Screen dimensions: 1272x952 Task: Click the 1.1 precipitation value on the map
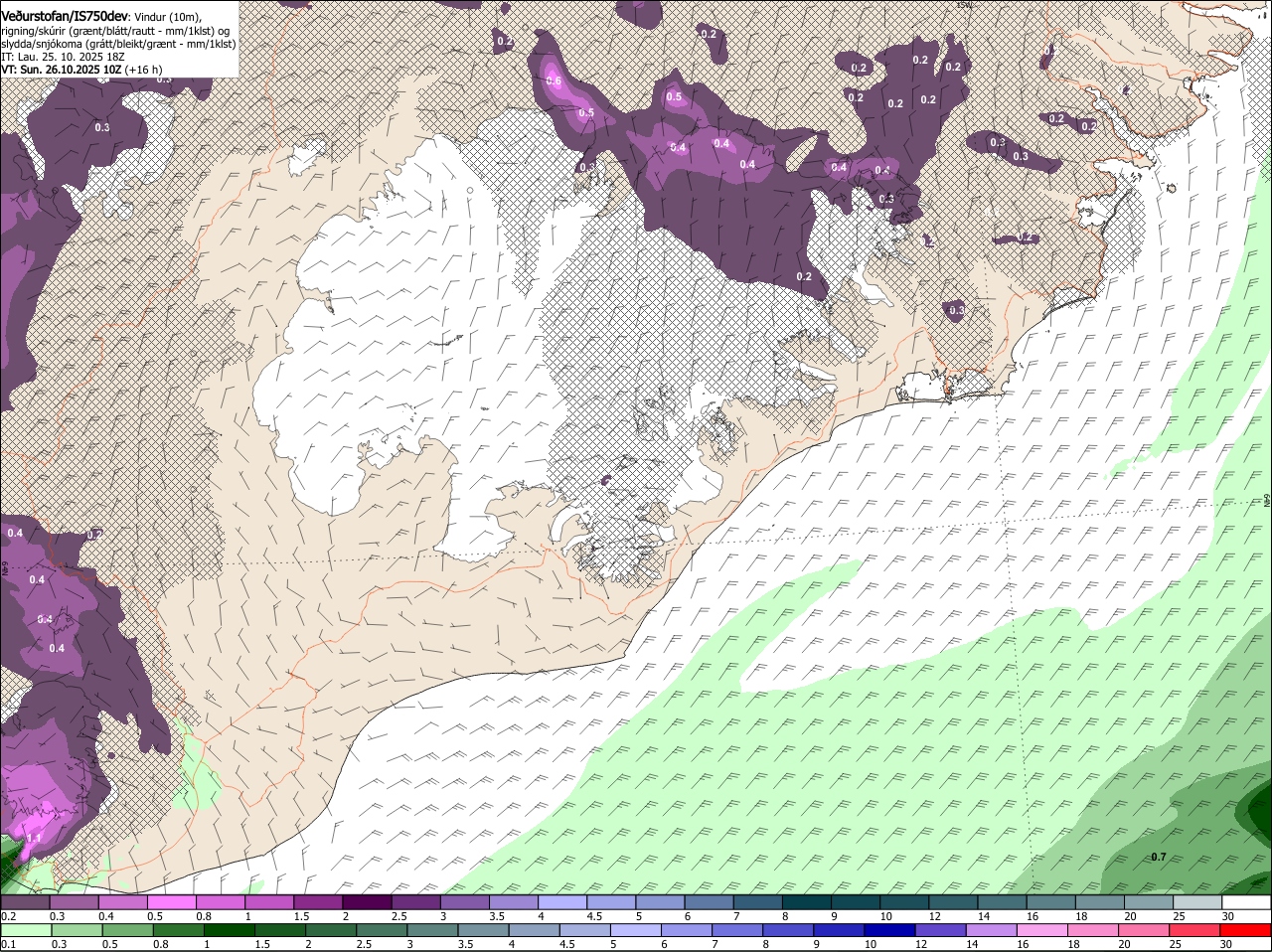tap(34, 839)
